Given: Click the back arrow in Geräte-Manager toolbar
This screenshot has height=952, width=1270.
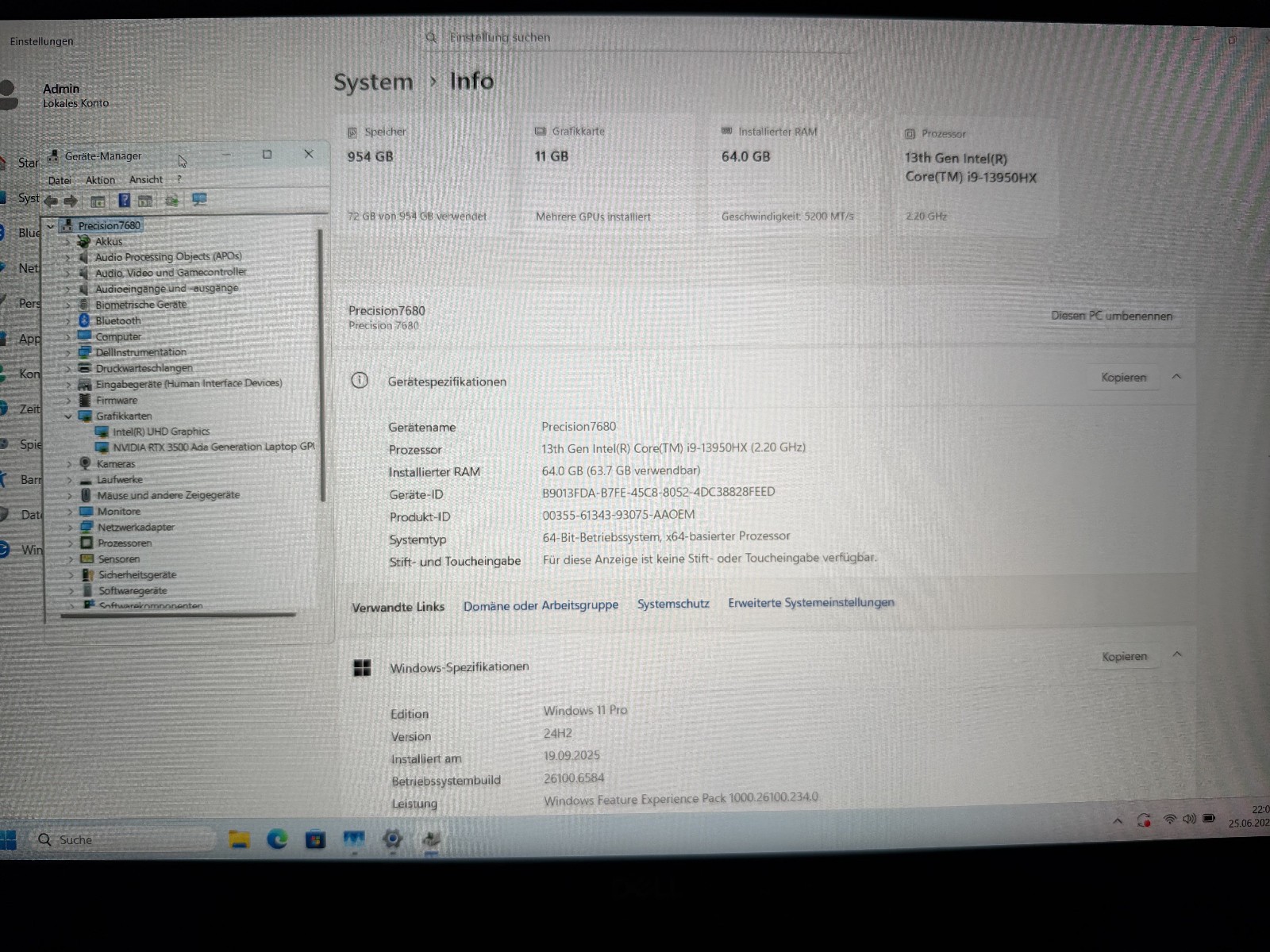Looking at the screenshot, I should tap(51, 201).
